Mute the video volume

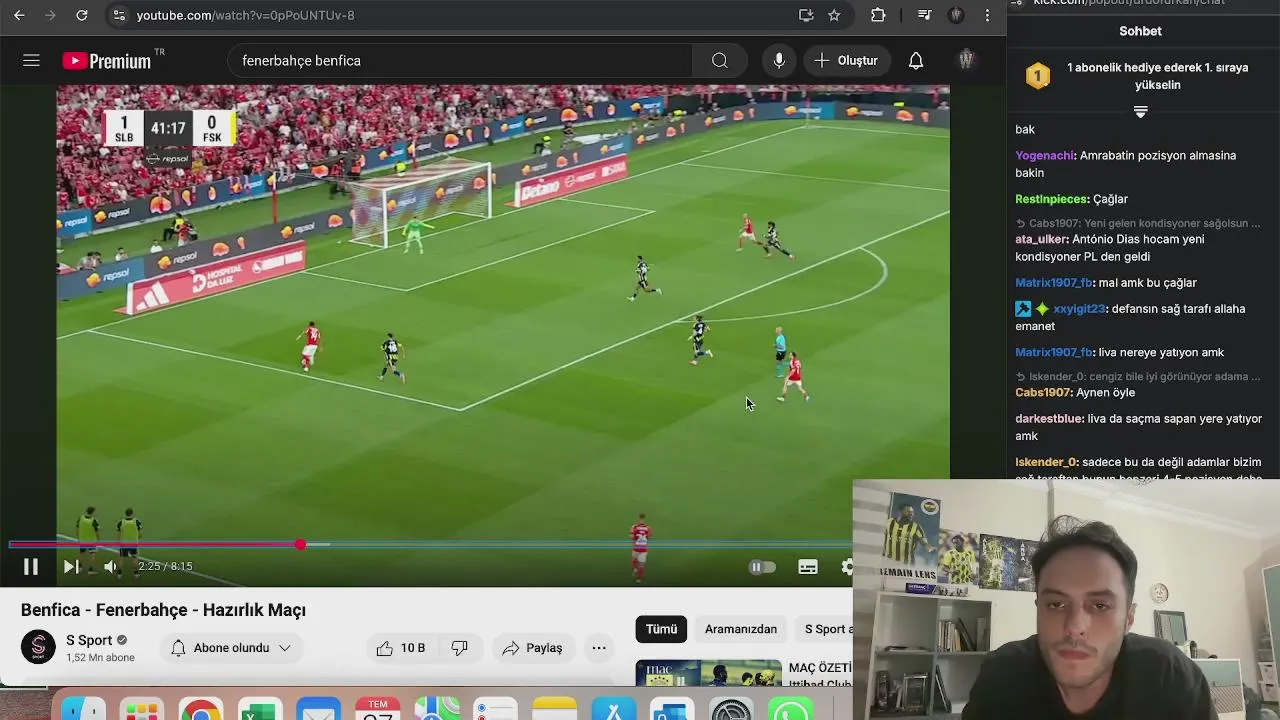point(111,567)
